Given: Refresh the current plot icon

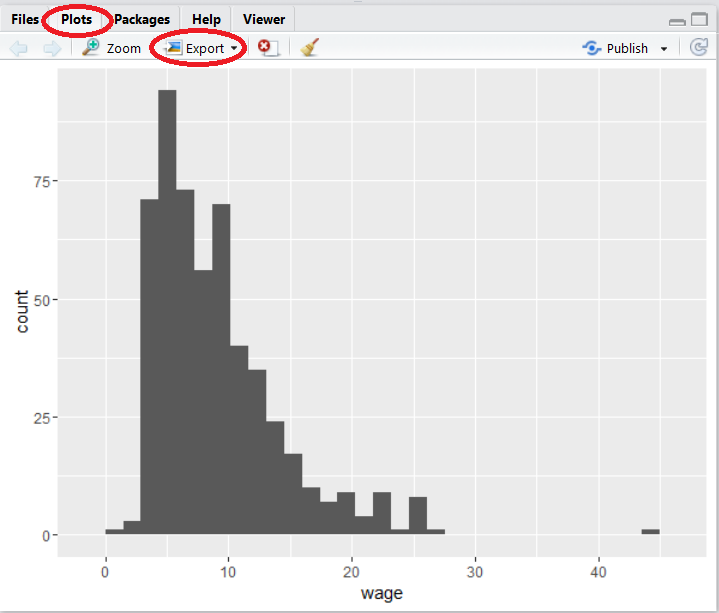Looking at the screenshot, I should click(x=699, y=47).
